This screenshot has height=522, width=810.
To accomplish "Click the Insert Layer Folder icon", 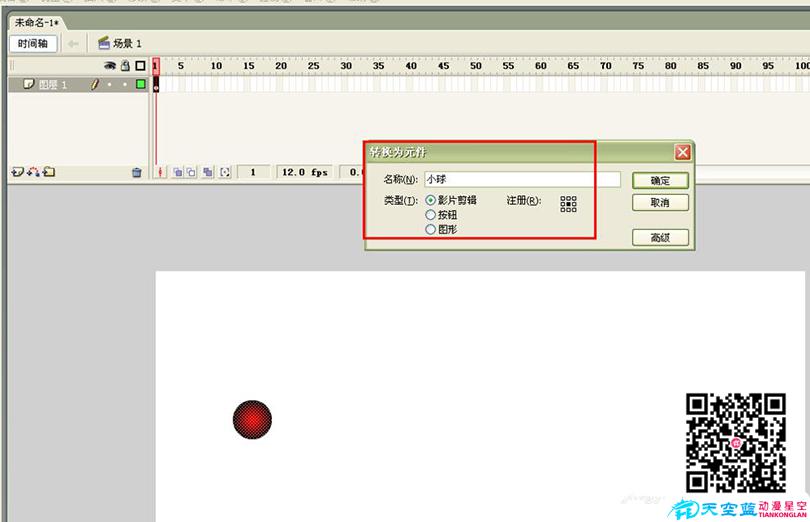I will pyautogui.click(x=49, y=172).
